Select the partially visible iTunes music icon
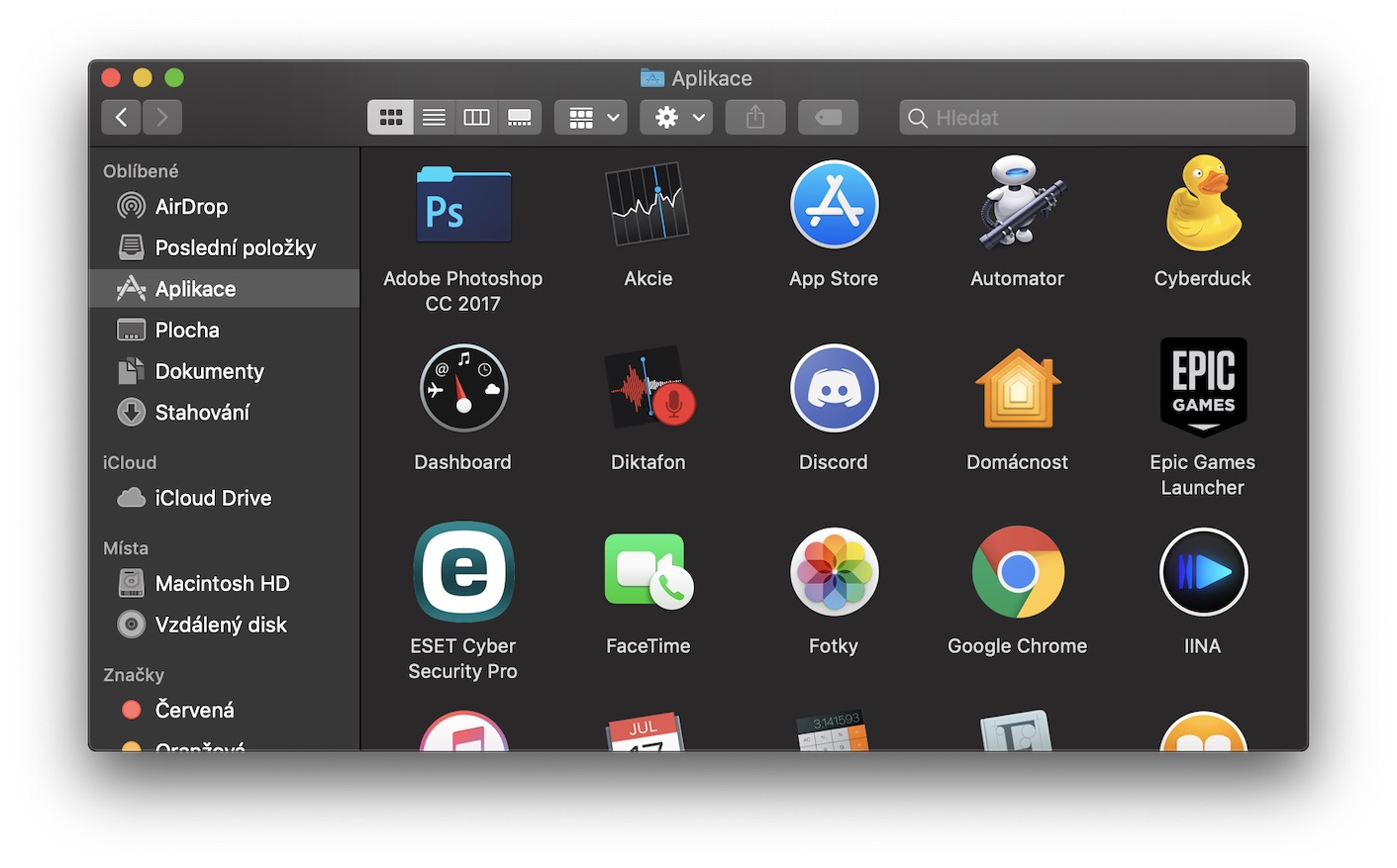 [x=463, y=731]
